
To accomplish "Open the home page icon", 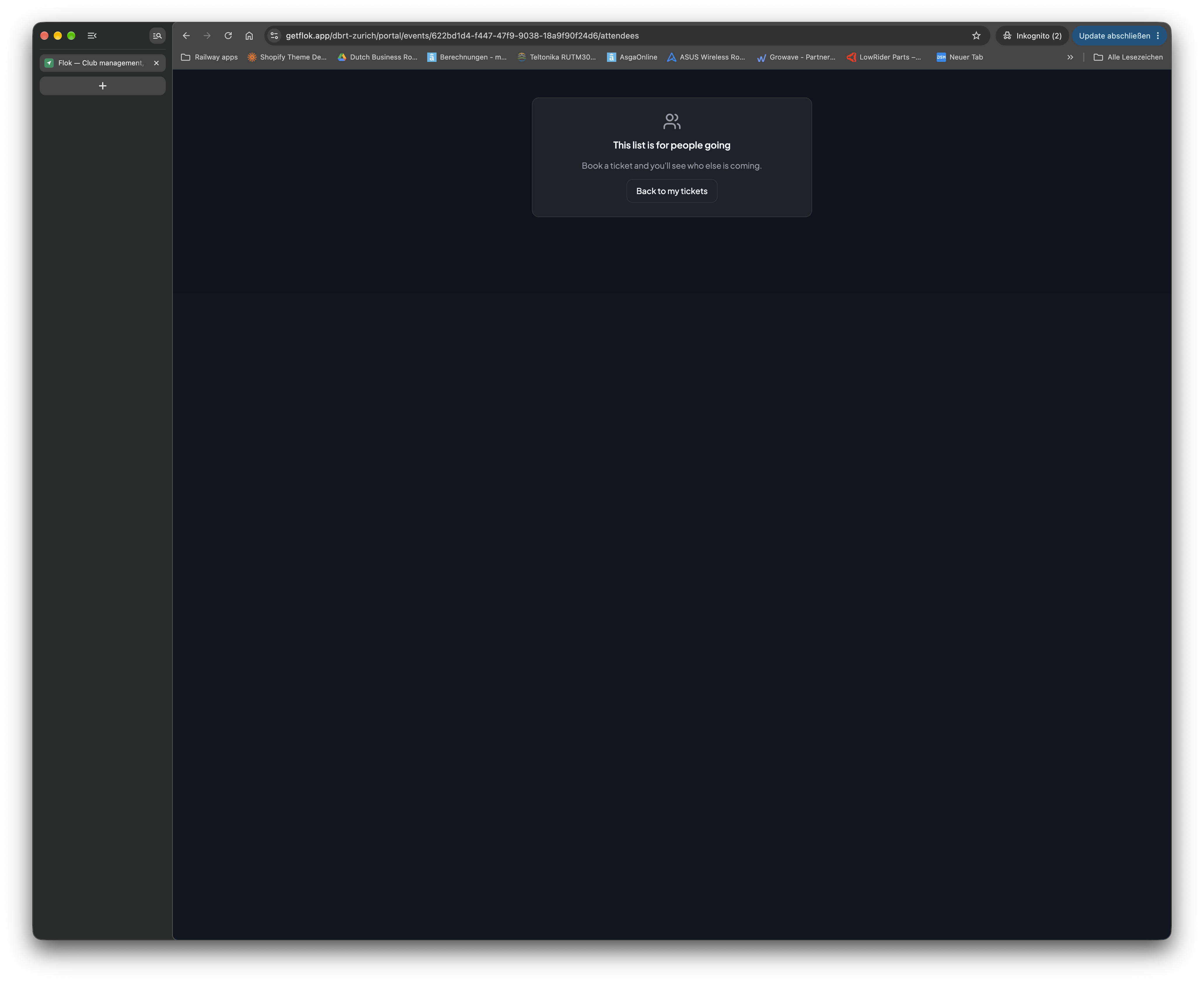I will (x=249, y=36).
